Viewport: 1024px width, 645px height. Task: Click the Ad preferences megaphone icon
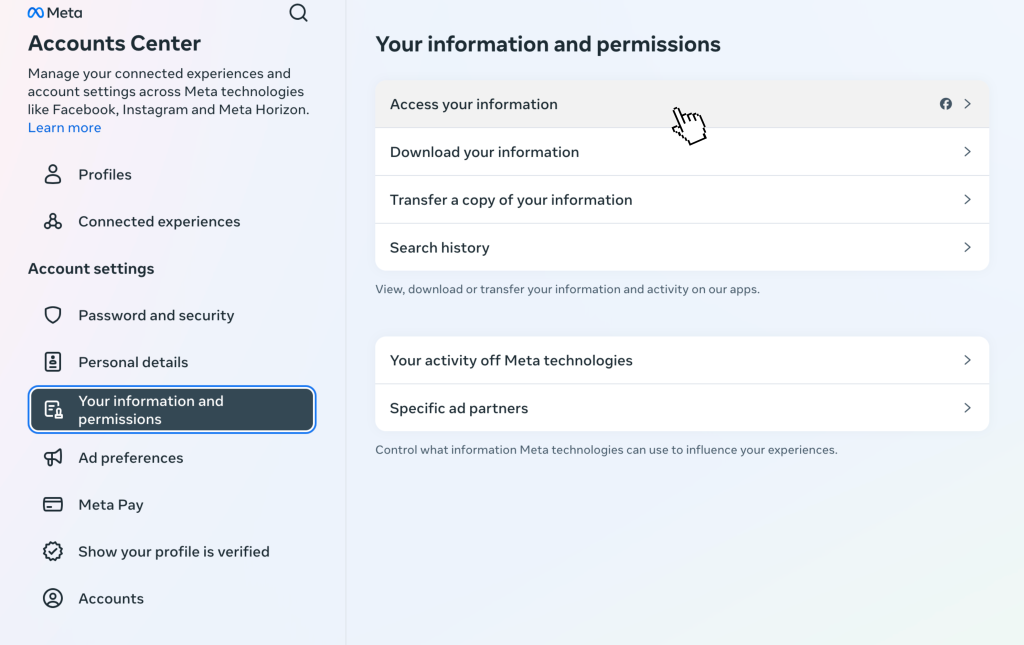53,457
